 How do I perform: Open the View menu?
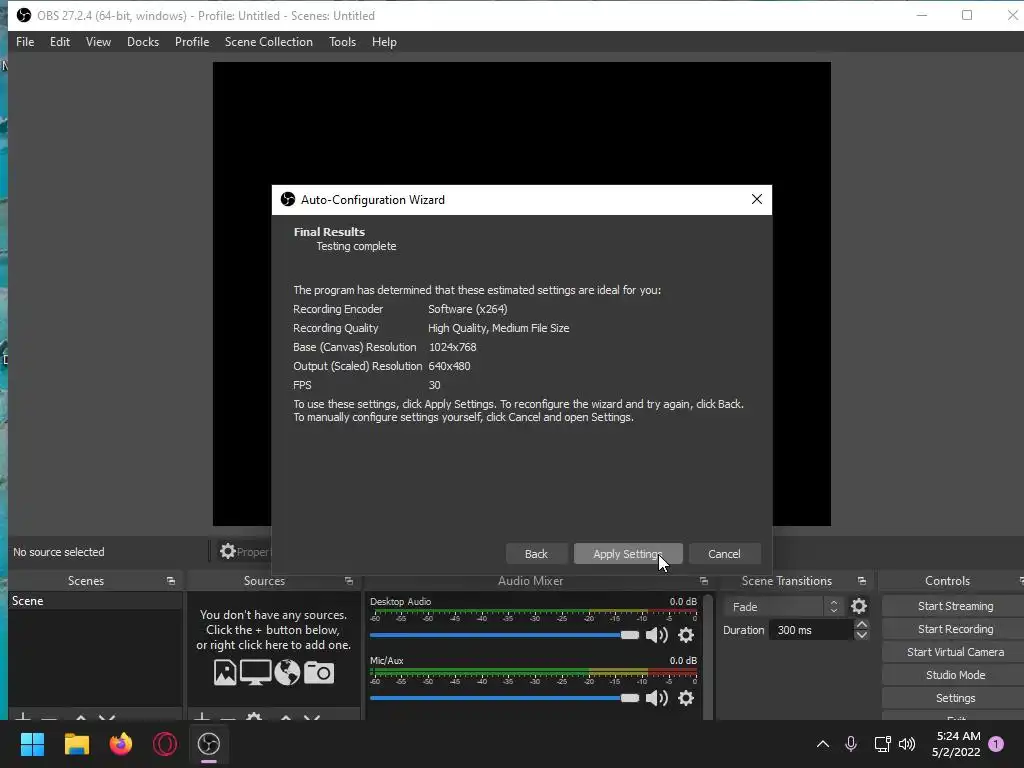click(x=98, y=42)
